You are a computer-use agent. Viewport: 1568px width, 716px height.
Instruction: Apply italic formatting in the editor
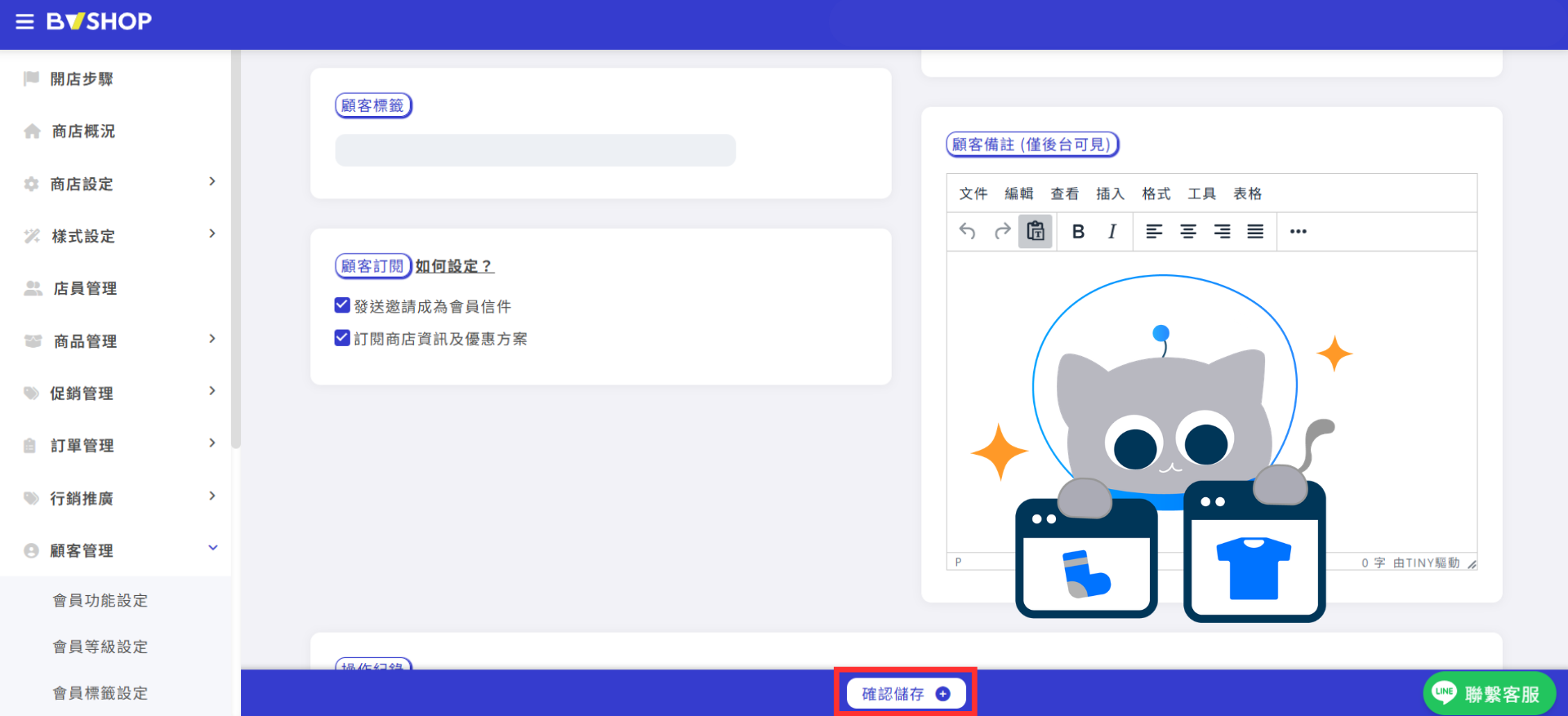pyautogui.click(x=1112, y=232)
